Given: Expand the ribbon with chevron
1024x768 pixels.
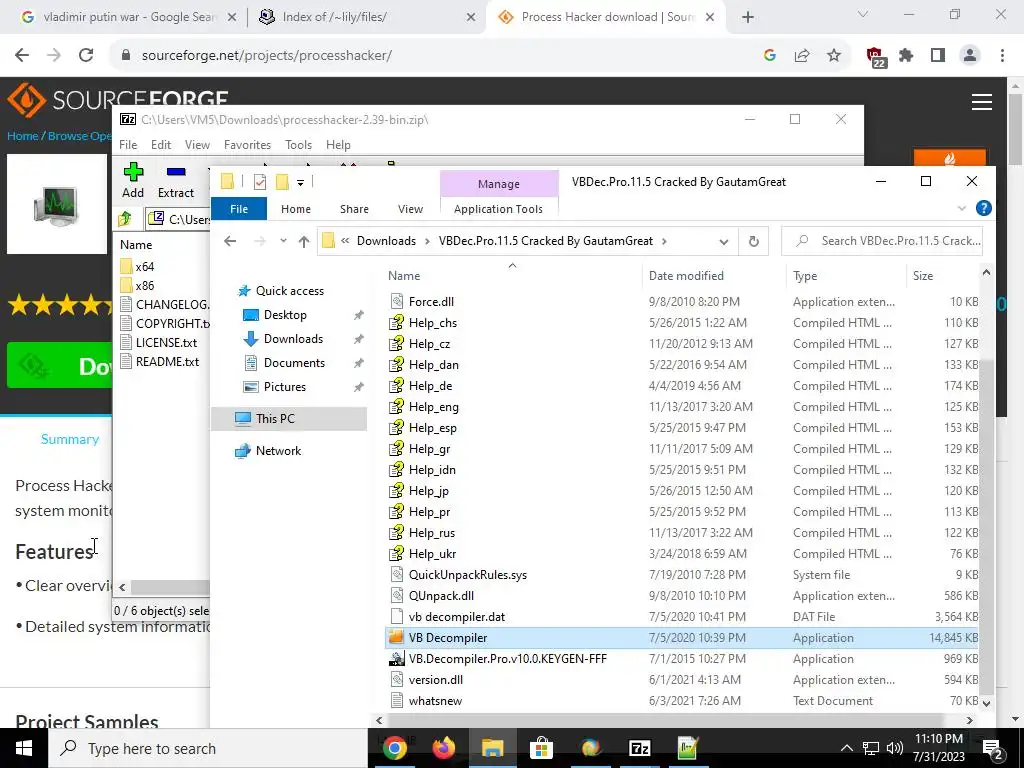Looking at the screenshot, I should pos(961,208).
